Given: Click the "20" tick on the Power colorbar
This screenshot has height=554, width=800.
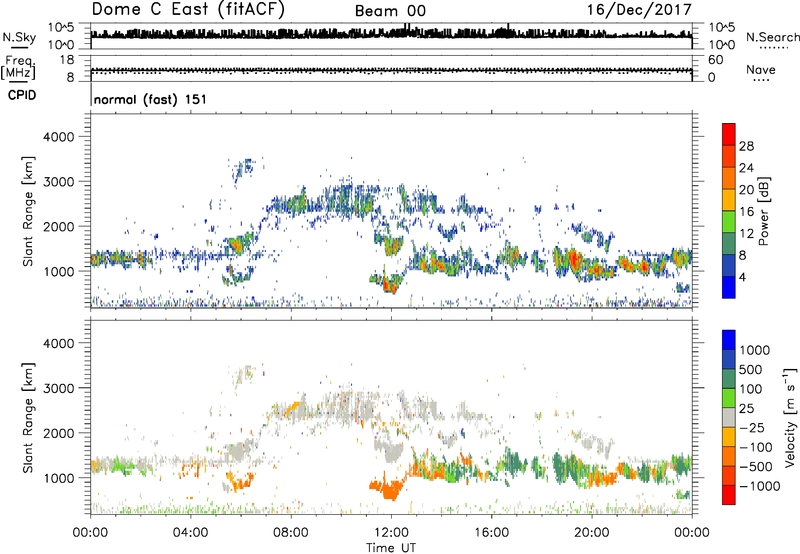Looking at the screenshot, I should pos(746,190).
